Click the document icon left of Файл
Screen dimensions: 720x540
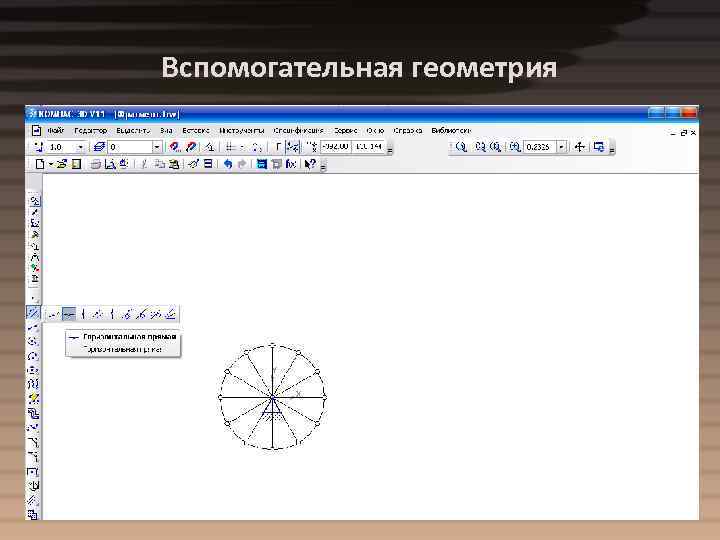coord(36,131)
